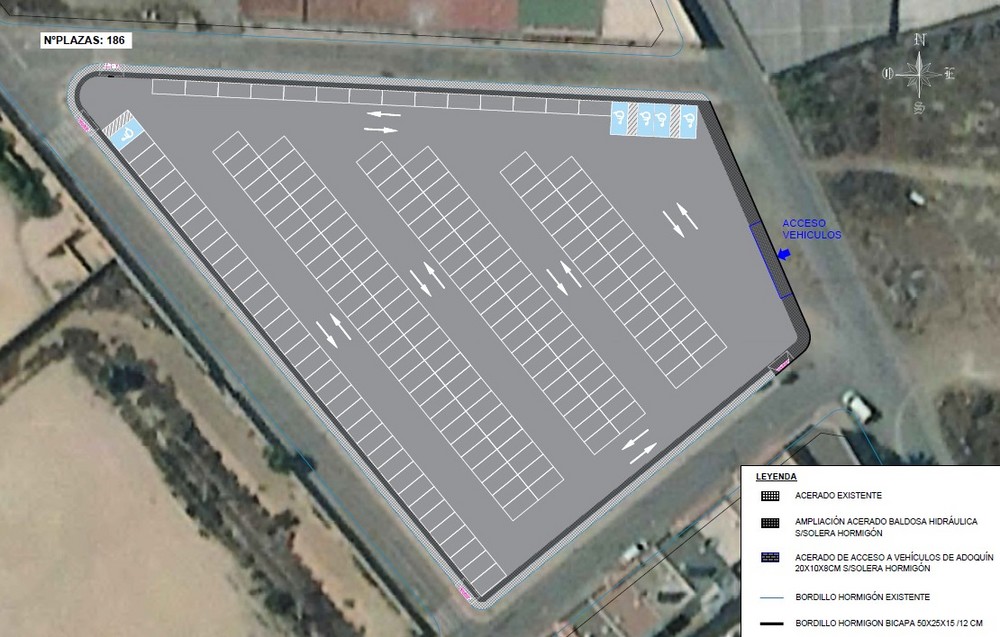The width and height of the screenshot is (1000, 637).
Task: Click the LEYENDA heading
Action: coord(776,477)
